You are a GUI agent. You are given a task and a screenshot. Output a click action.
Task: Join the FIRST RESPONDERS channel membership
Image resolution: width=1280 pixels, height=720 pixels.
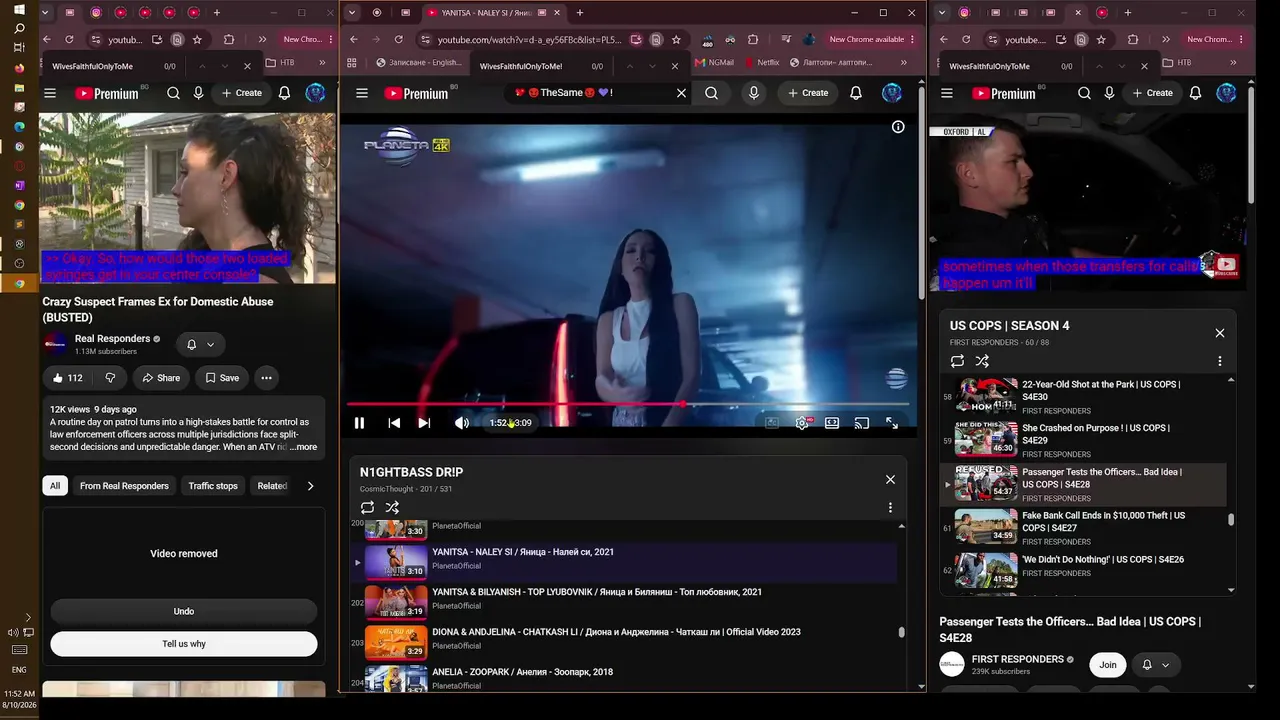point(1108,665)
